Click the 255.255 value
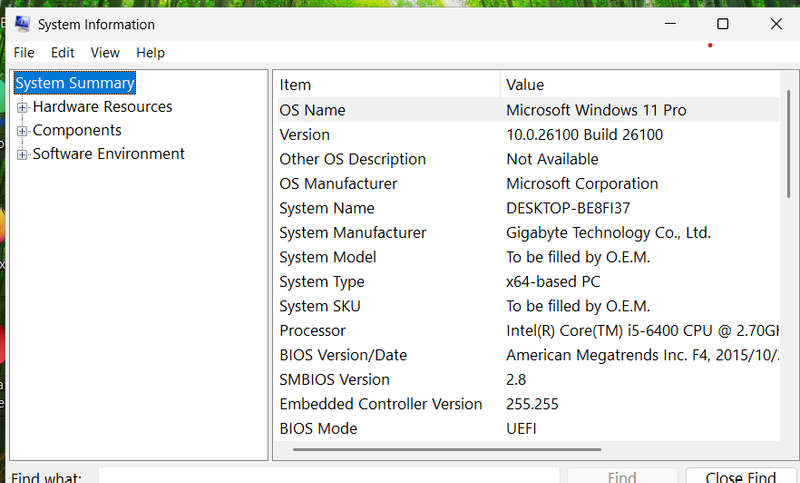The image size is (800, 483). click(532, 404)
